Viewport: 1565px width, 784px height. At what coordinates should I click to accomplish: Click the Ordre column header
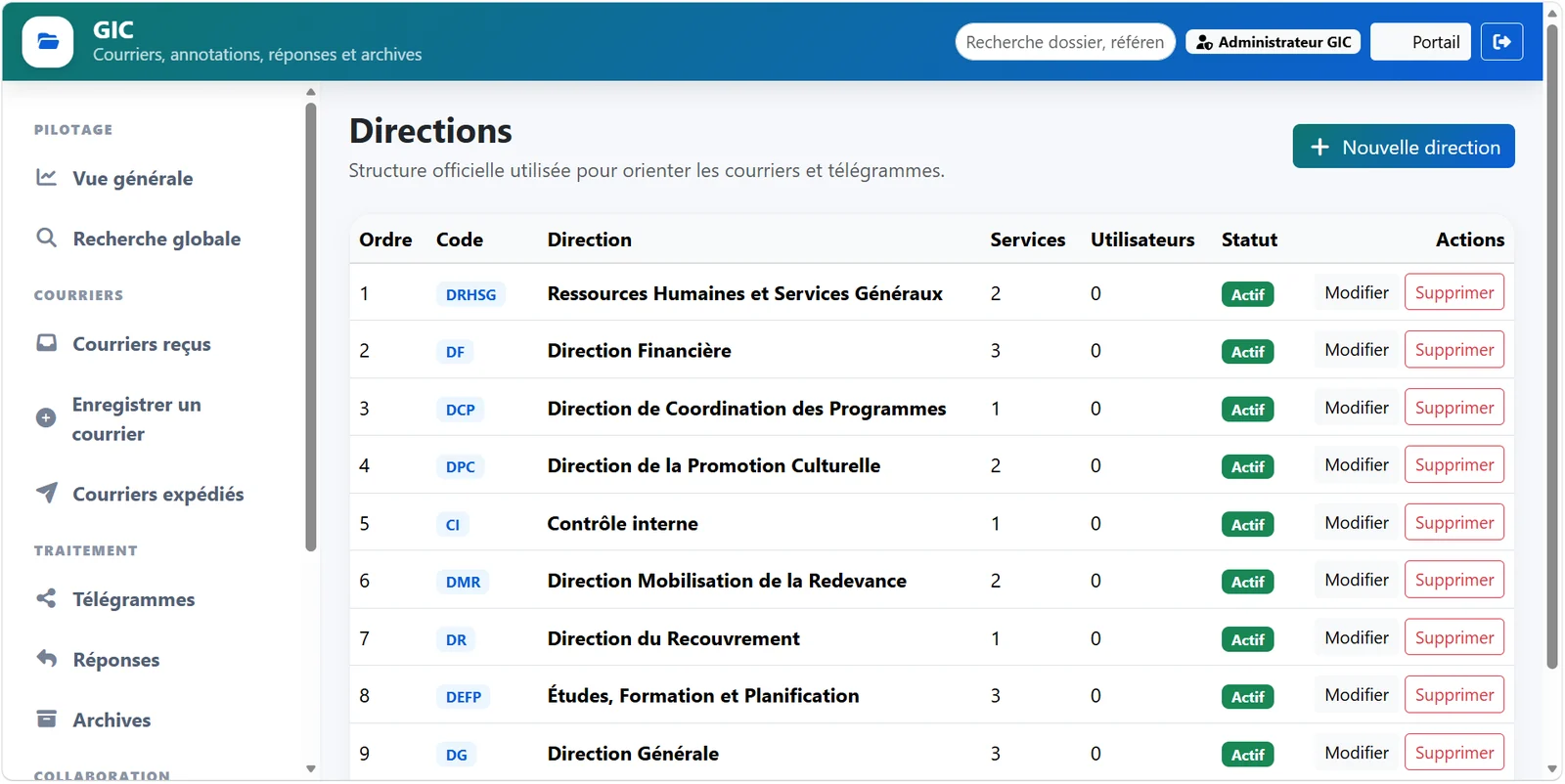click(385, 240)
